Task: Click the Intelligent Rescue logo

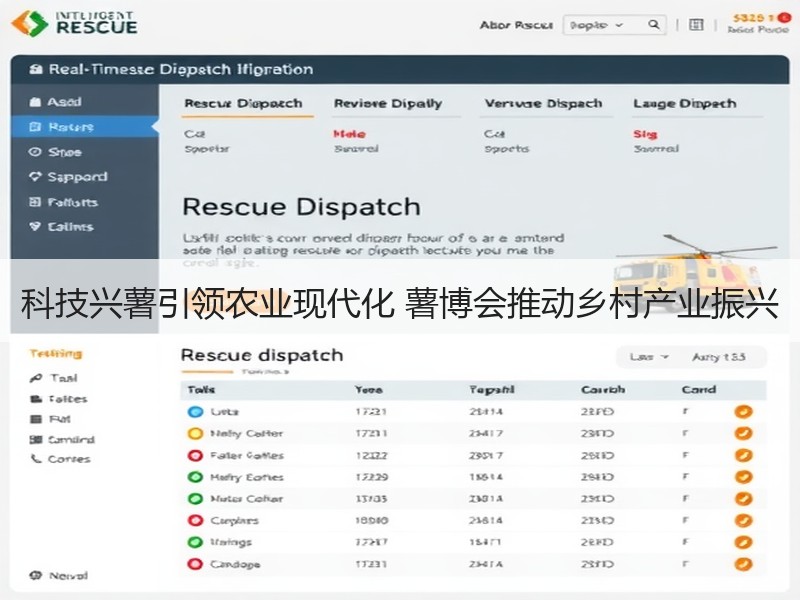Action: (74, 23)
